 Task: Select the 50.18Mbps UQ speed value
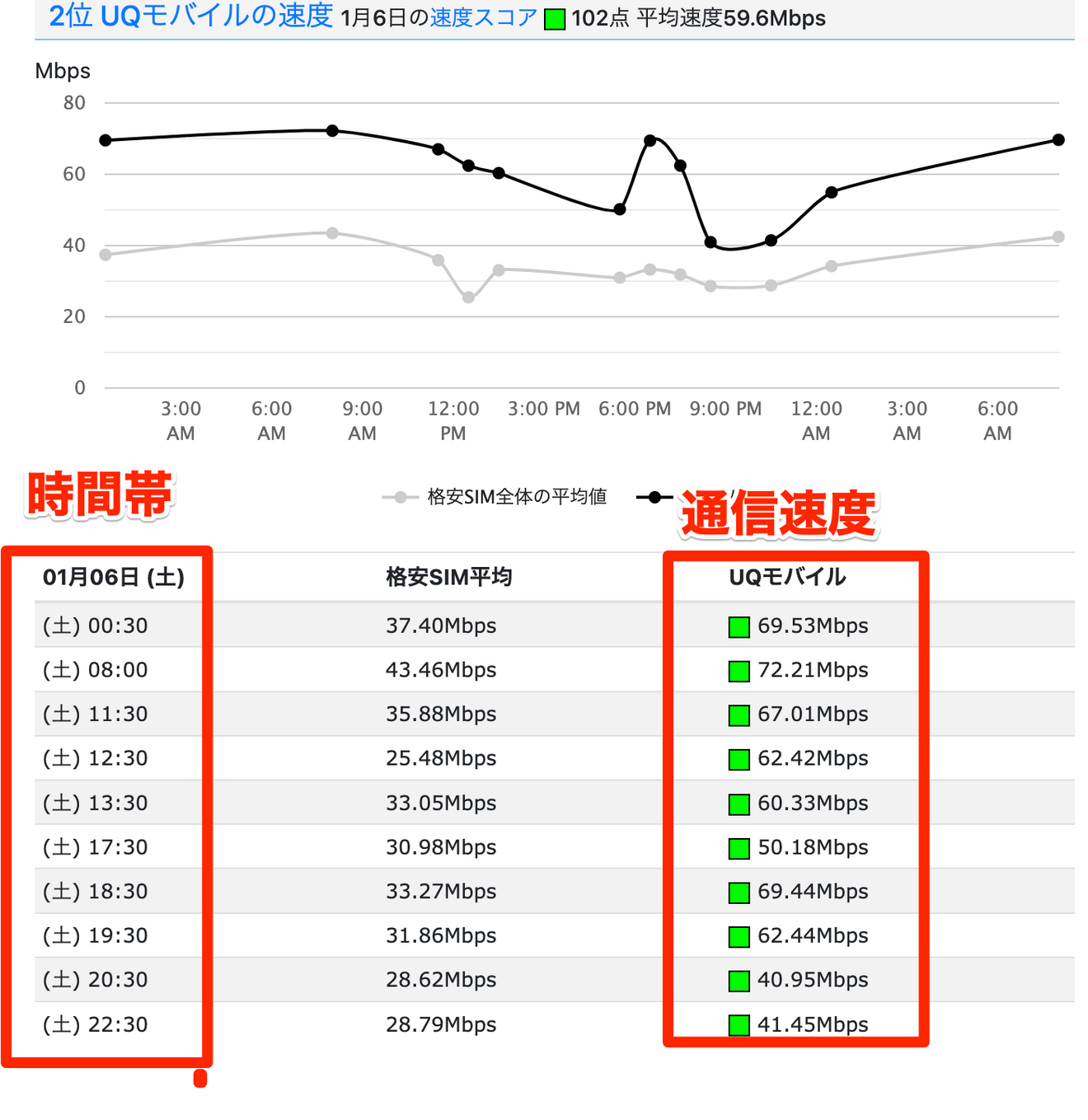click(813, 847)
